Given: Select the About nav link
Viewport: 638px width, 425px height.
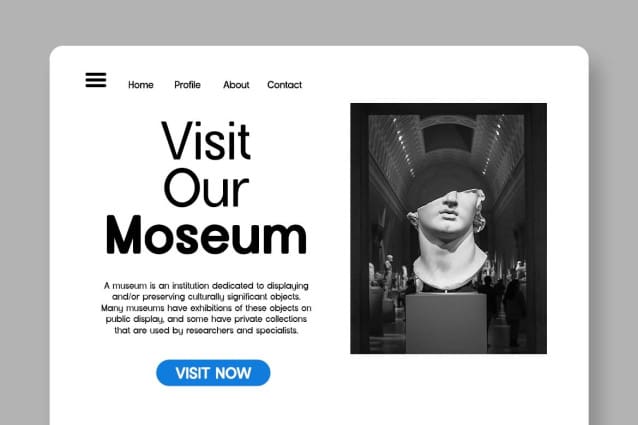Looking at the screenshot, I should click(x=236, y=85).
